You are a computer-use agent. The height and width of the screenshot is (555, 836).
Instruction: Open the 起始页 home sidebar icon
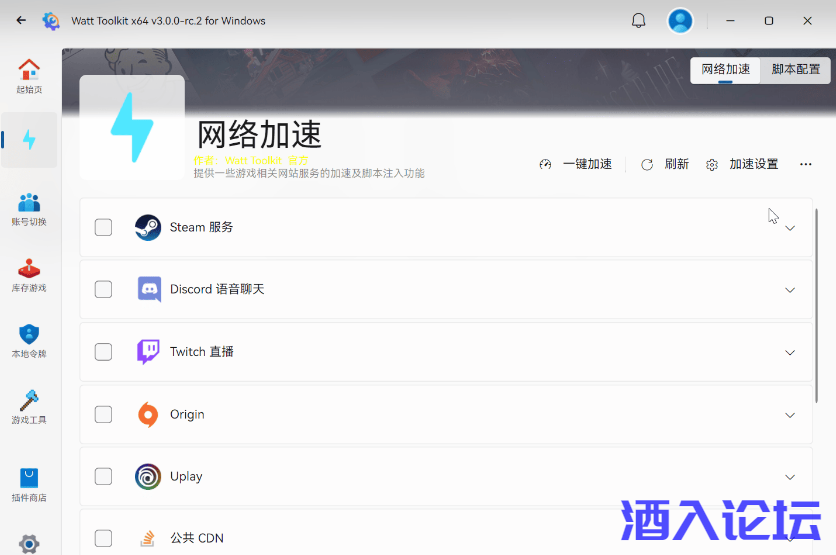pyautogui.click(x=29, y=76)
